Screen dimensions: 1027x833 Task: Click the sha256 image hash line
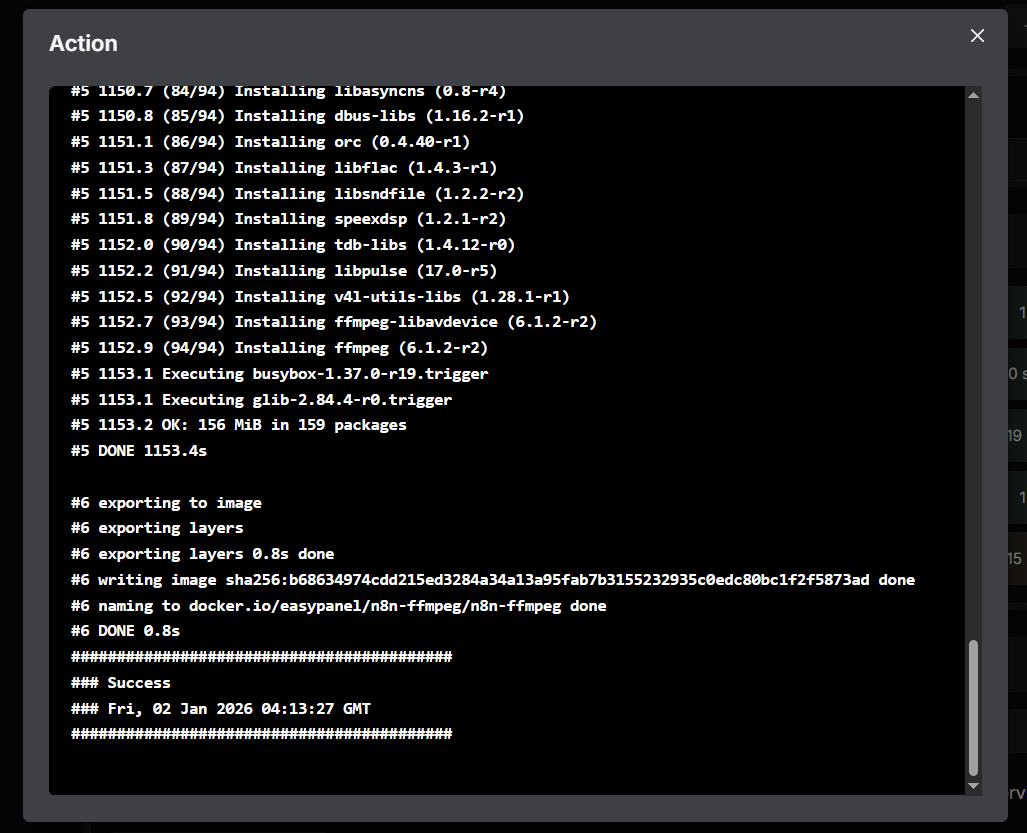(x=492, y=580)
